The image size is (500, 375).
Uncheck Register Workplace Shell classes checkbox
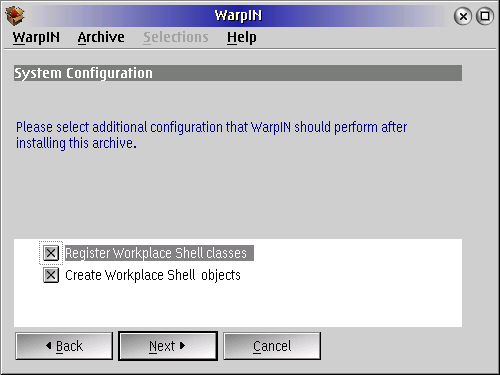click(51, 253)
